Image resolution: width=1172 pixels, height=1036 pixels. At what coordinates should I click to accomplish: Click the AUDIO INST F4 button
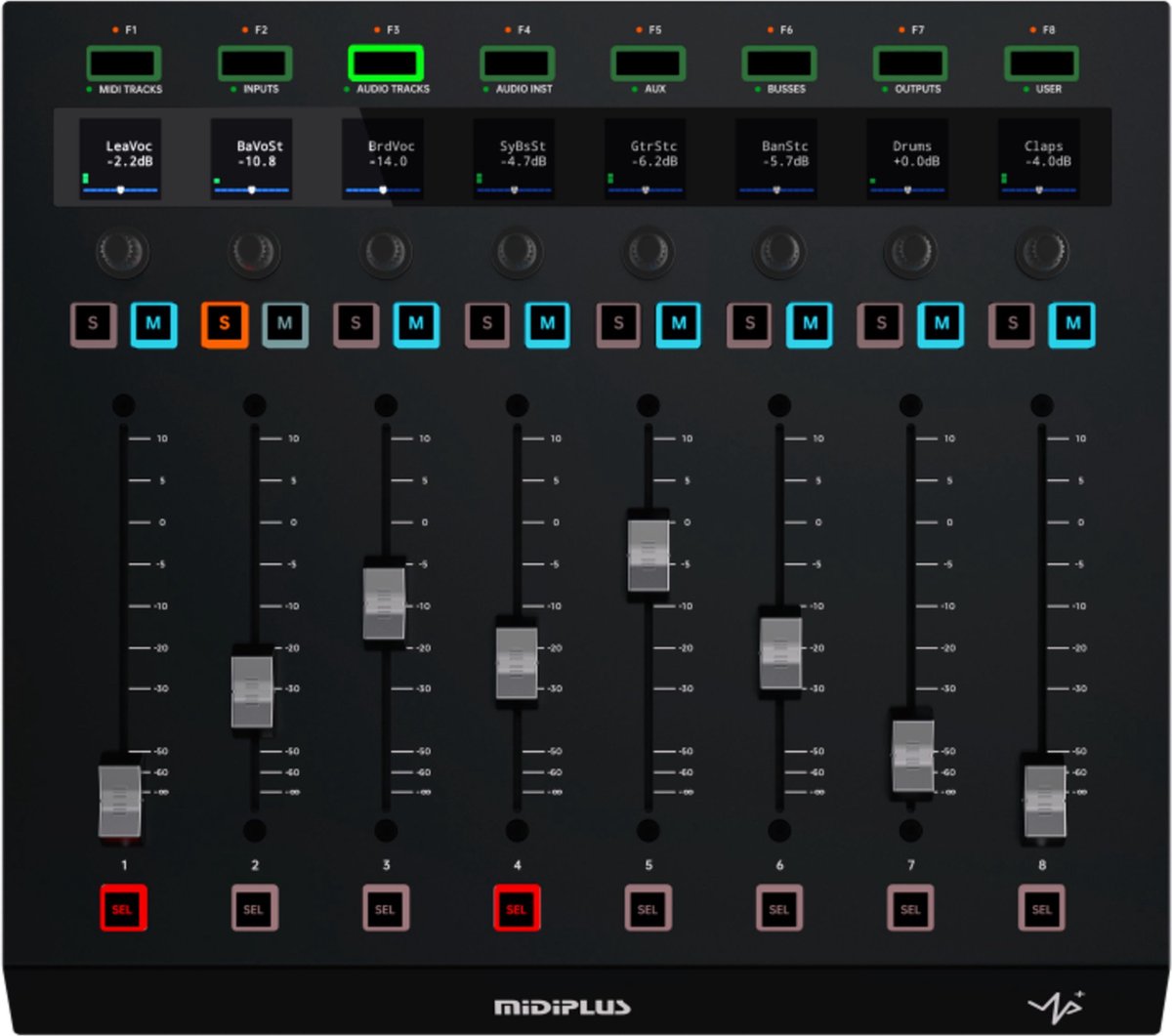pyautogui.click(x=517, y=64)
